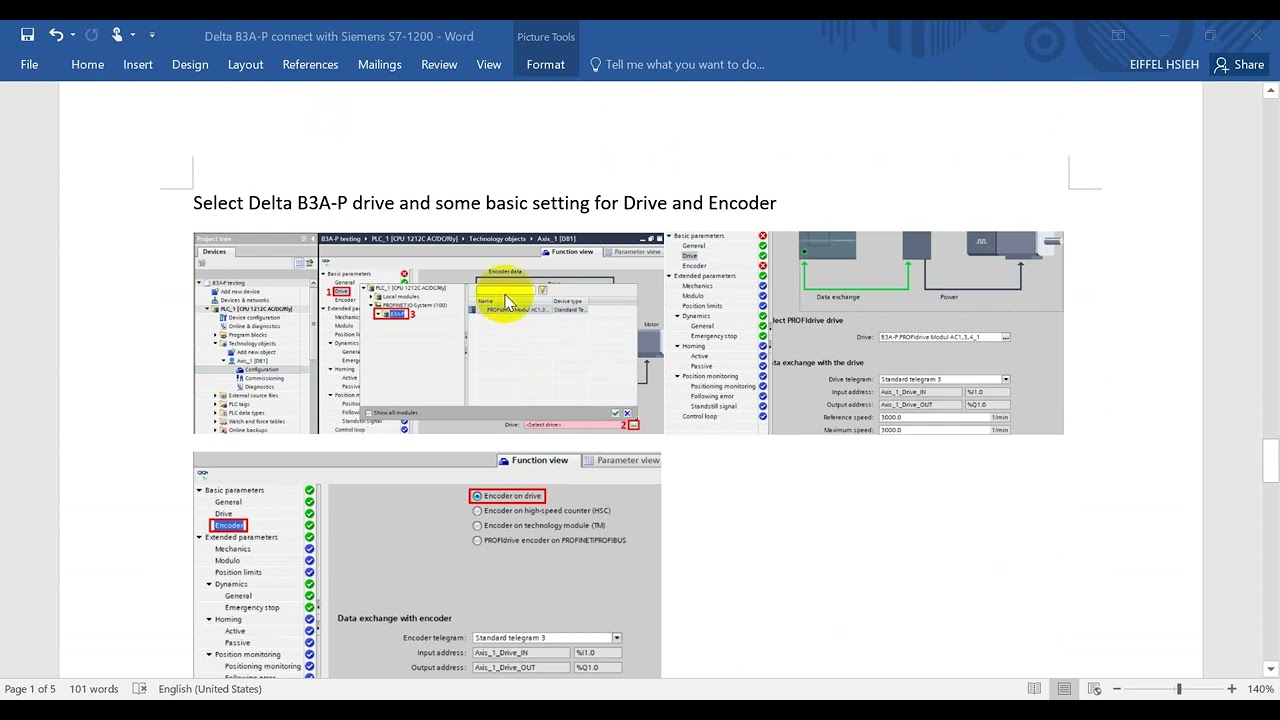This screenshot has height=720, width=1280.
Task: Open the Layout ribbon tab
Action: click(245, 64)
